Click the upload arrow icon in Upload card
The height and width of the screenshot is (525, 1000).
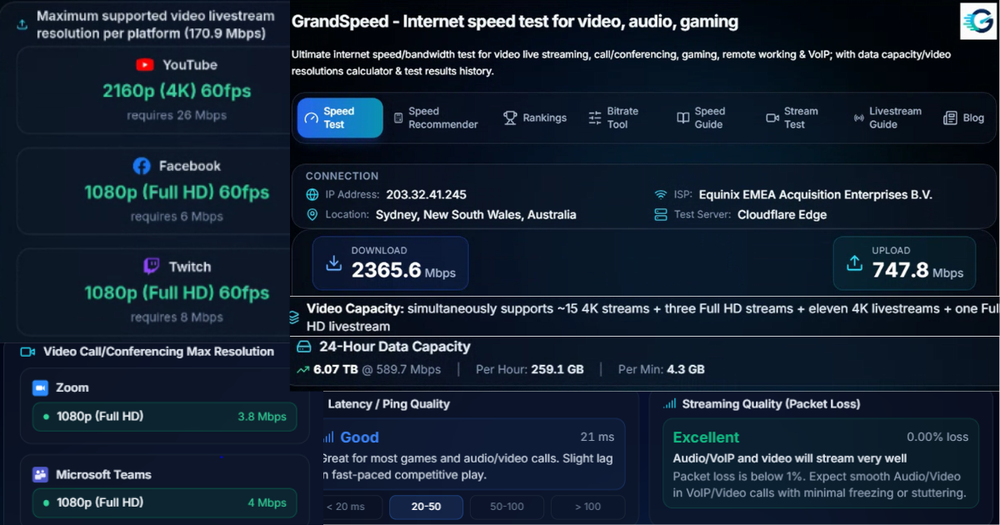pos(855,263)
